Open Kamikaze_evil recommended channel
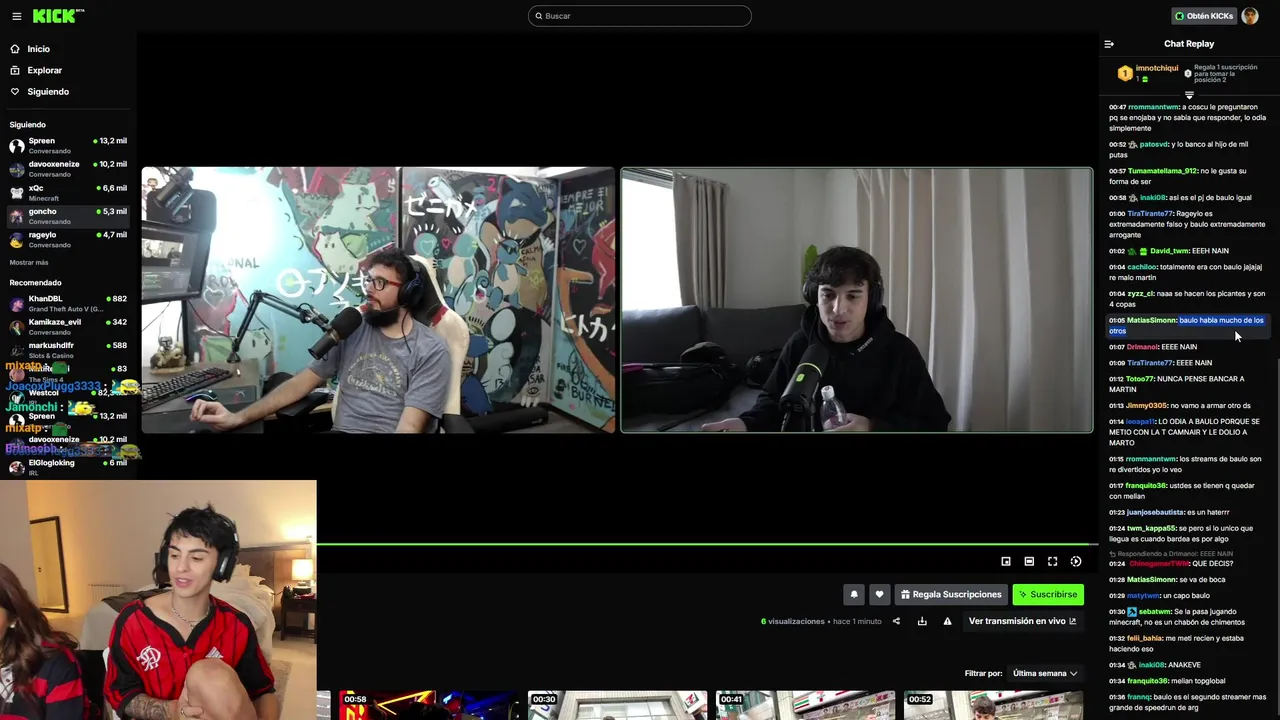 tap(68, 327)
